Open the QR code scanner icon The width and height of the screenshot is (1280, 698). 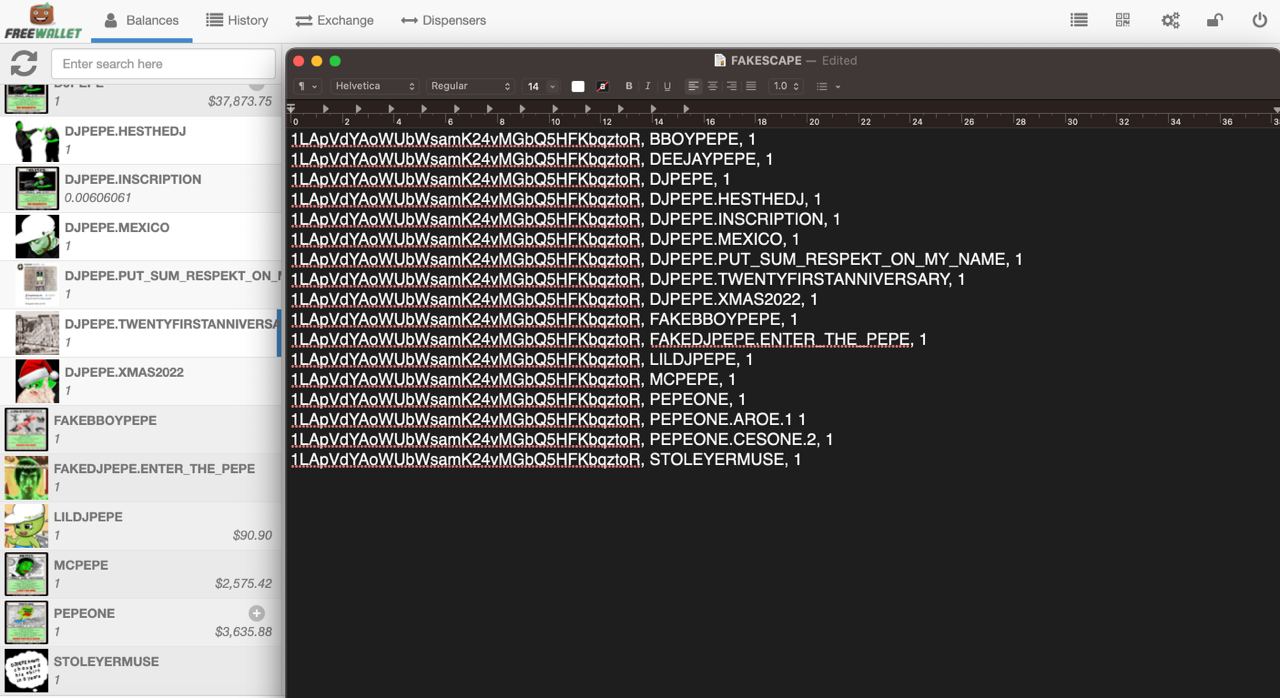tap(1123, 20)
